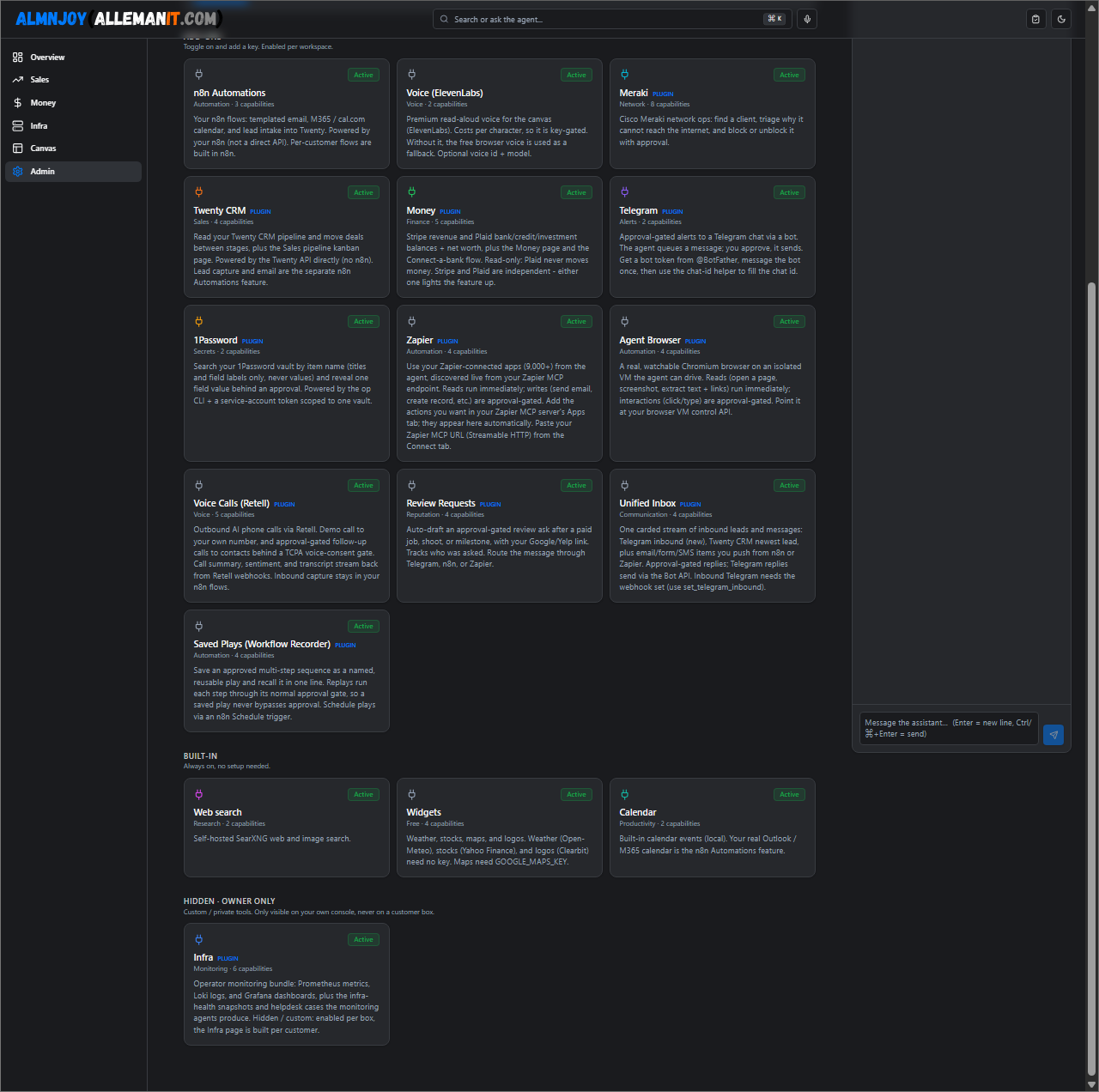
Task: Select the Admin page label in sidebar
Action: click(x=42, y=172)
